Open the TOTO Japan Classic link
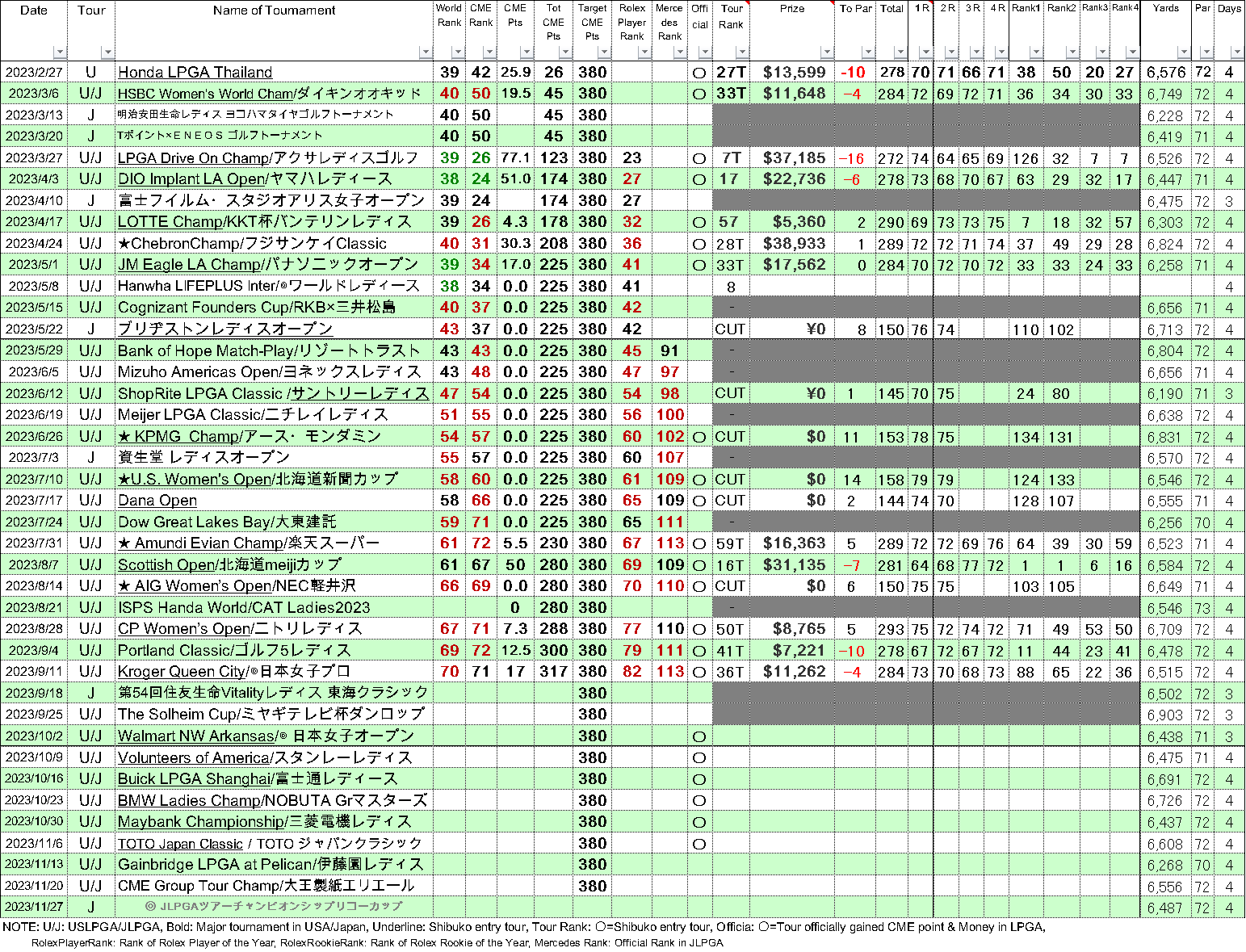The image size is (1246, 952). (180, 844)
